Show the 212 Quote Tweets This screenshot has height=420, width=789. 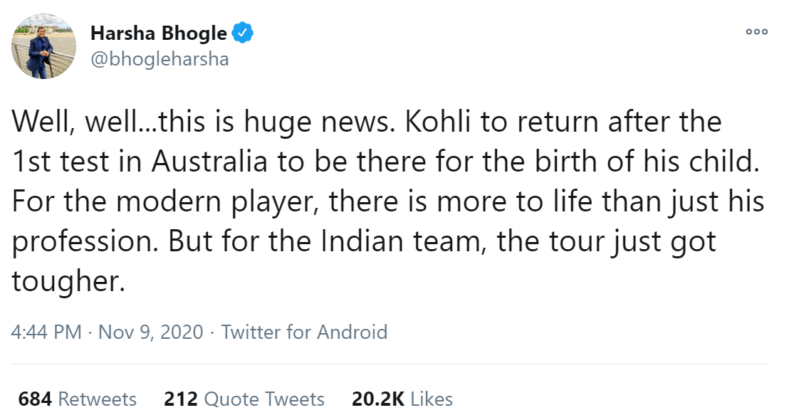pos(244,399)
